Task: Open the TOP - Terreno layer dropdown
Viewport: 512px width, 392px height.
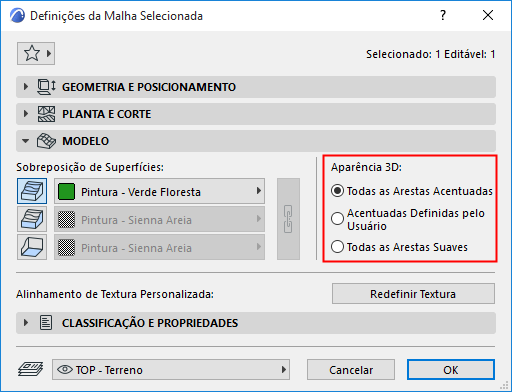Action: (x=171, y=369)
